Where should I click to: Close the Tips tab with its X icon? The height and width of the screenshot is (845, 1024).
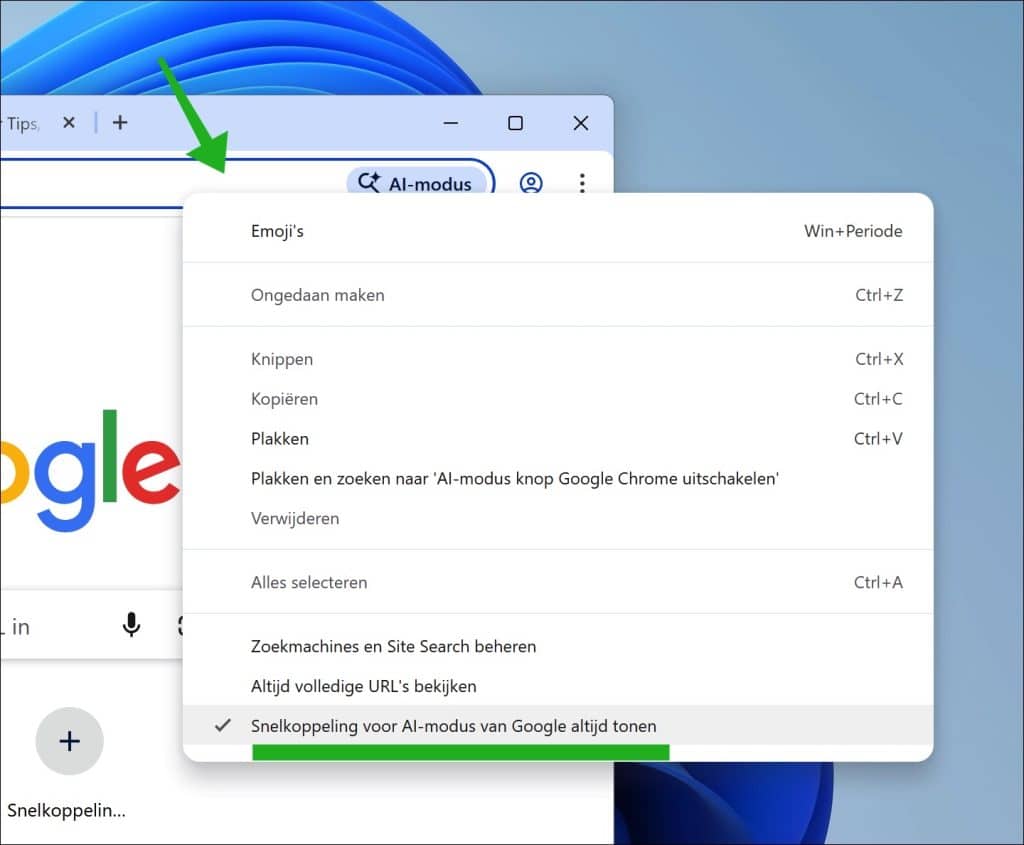[x=68, y=122]
